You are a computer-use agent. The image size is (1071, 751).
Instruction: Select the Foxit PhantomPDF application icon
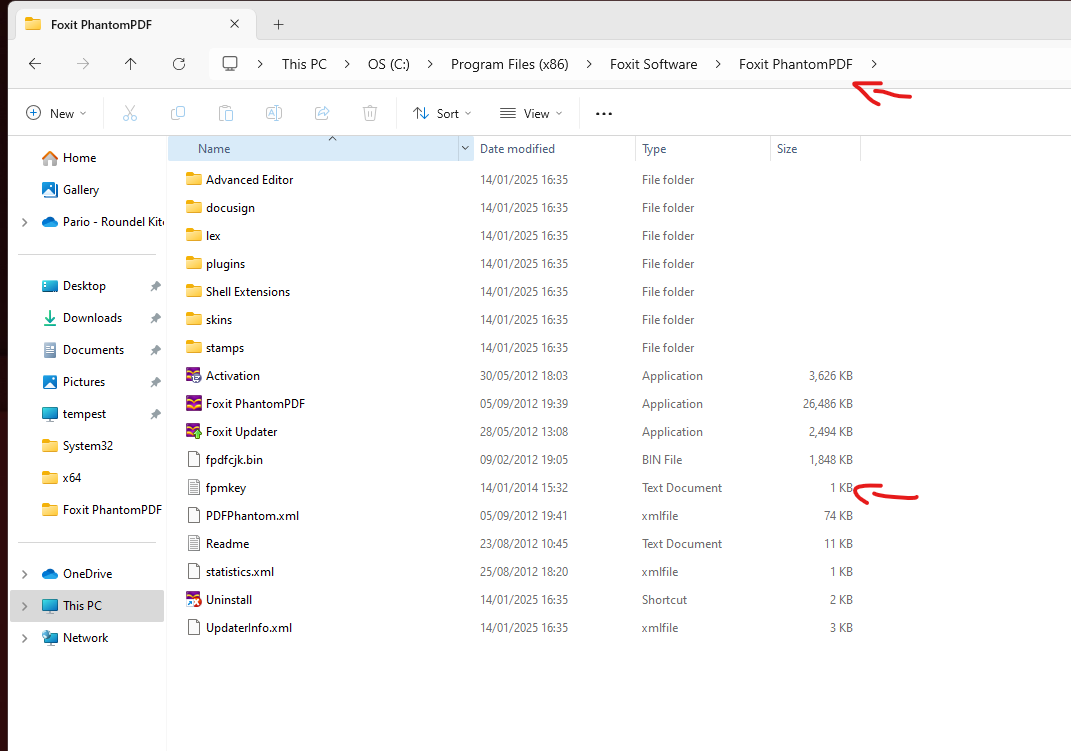point(194,403)
